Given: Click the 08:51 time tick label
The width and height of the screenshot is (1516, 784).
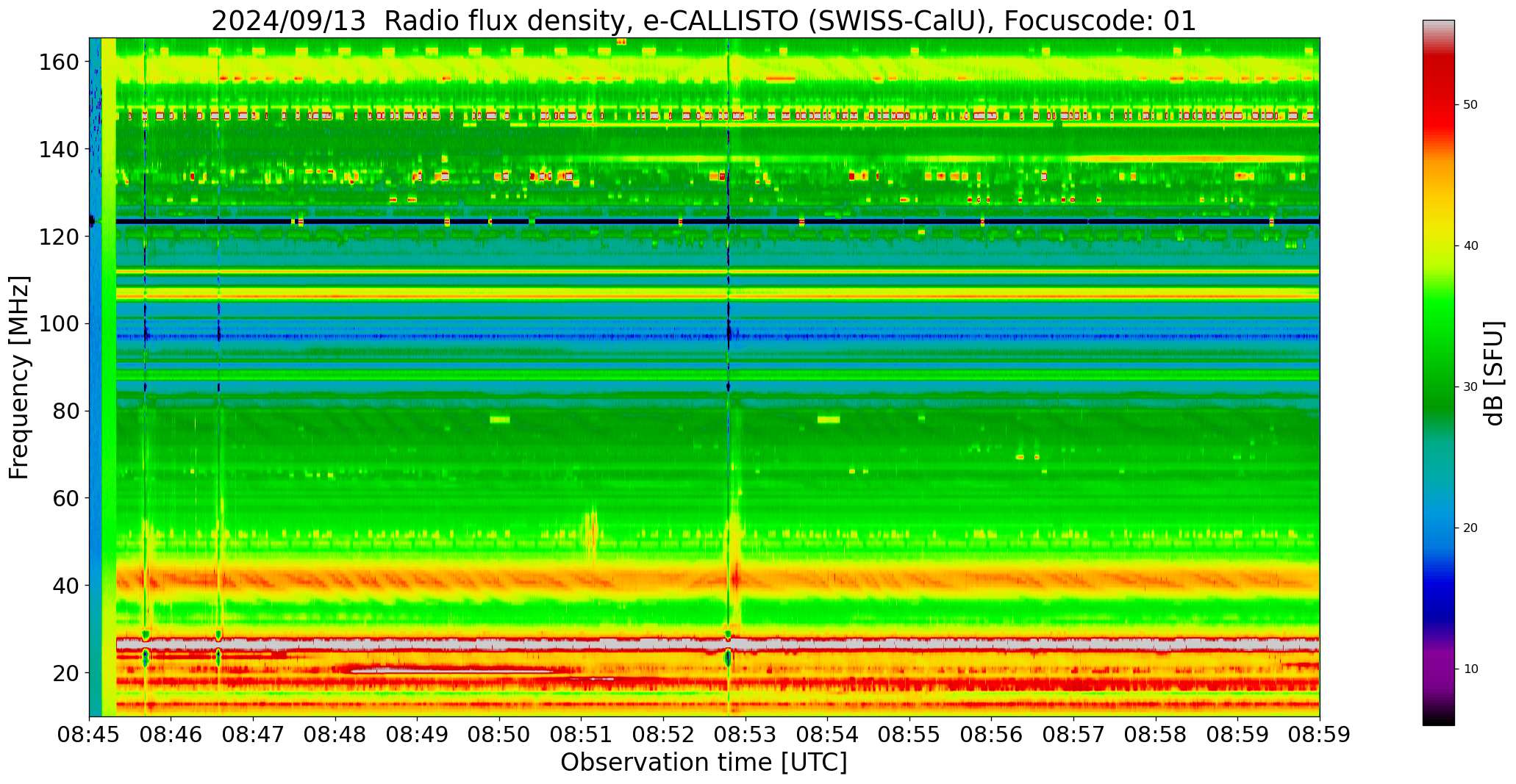Looking at the screenshot, I should [x=582, y=735].
